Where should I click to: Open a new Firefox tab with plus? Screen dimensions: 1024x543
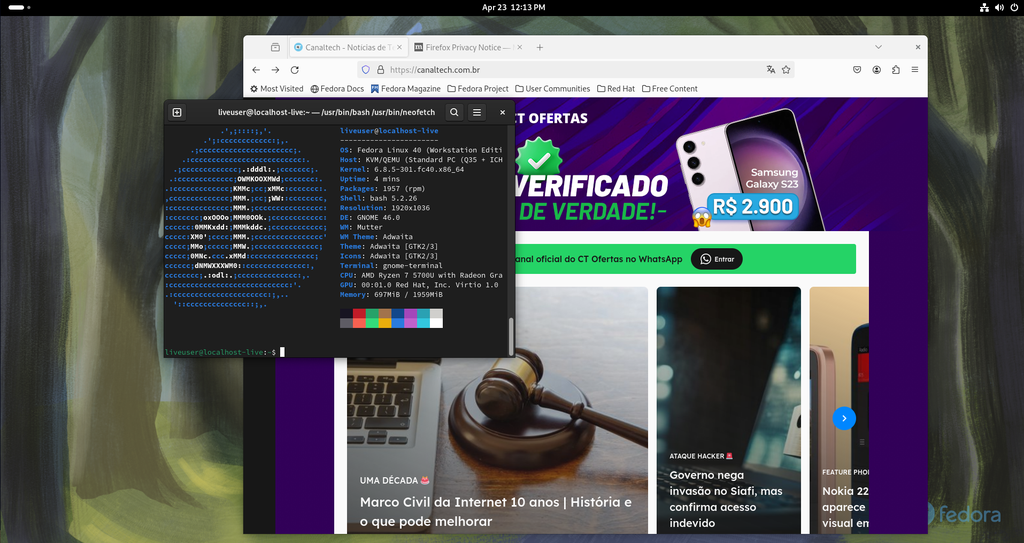539,47
